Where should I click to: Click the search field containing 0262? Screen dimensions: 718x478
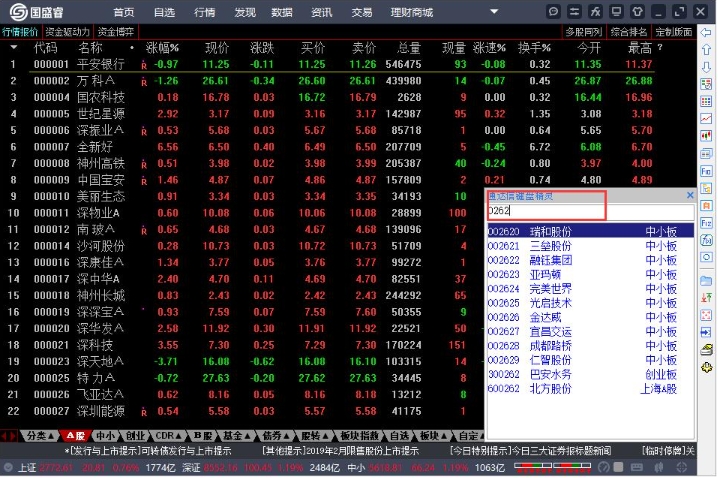[590, 211]
